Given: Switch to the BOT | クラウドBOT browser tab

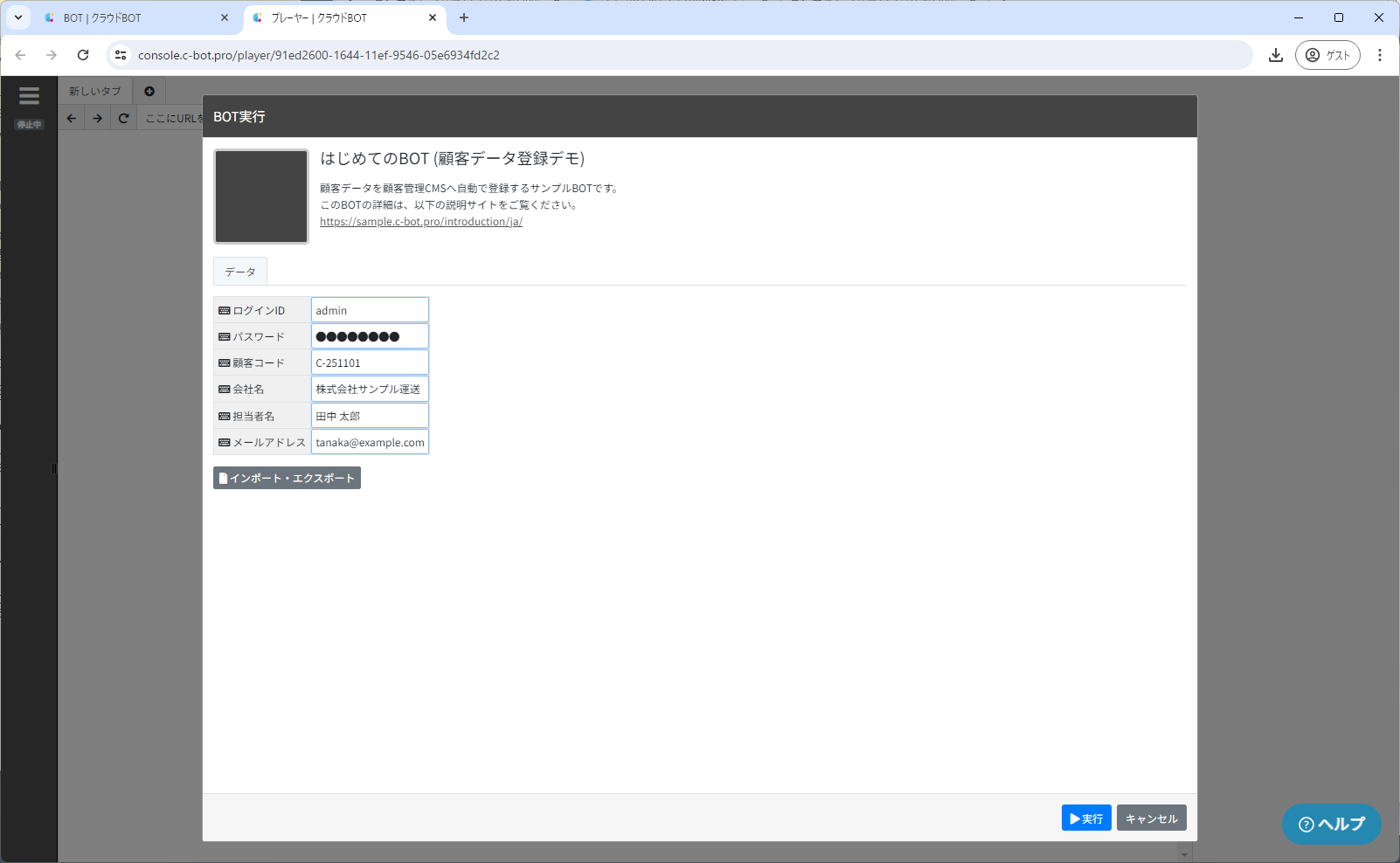Looking at the screenshot, I should point(131,17).
